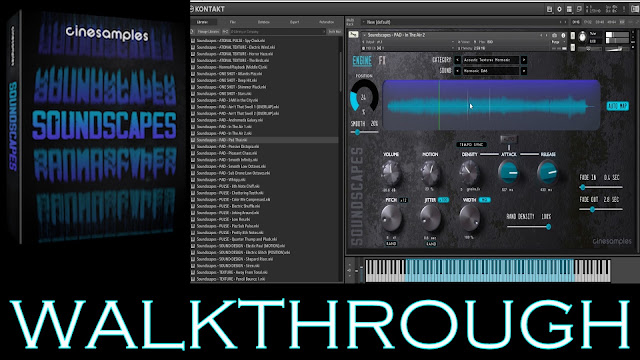Image resolution: width=640 pixels, height=360 pixels.
Task: Click the Volume knob
Action: (391, 173)
